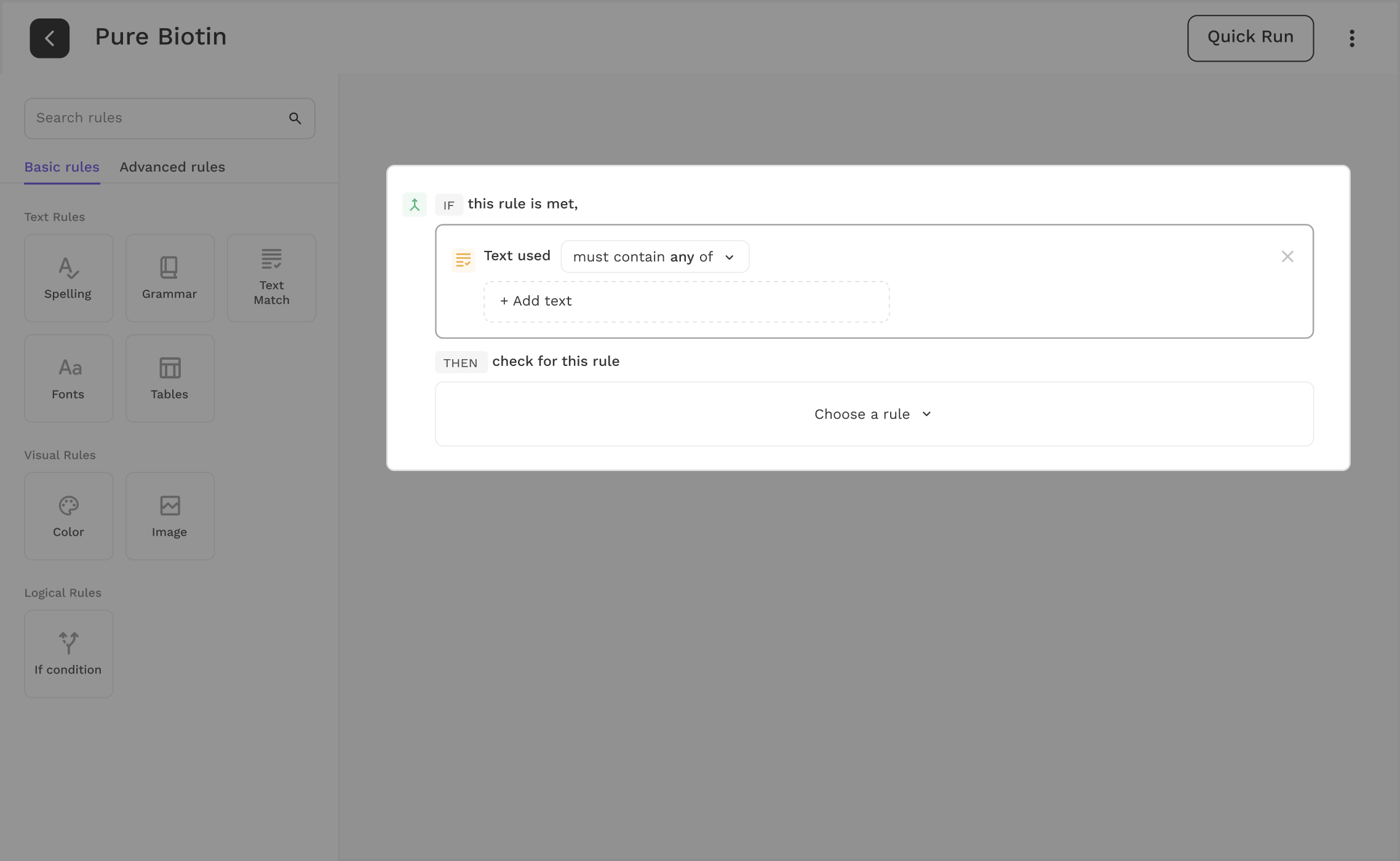Click the green merge icon beside IF
The image size is (1400, 861).
click(x=415, y=205)
